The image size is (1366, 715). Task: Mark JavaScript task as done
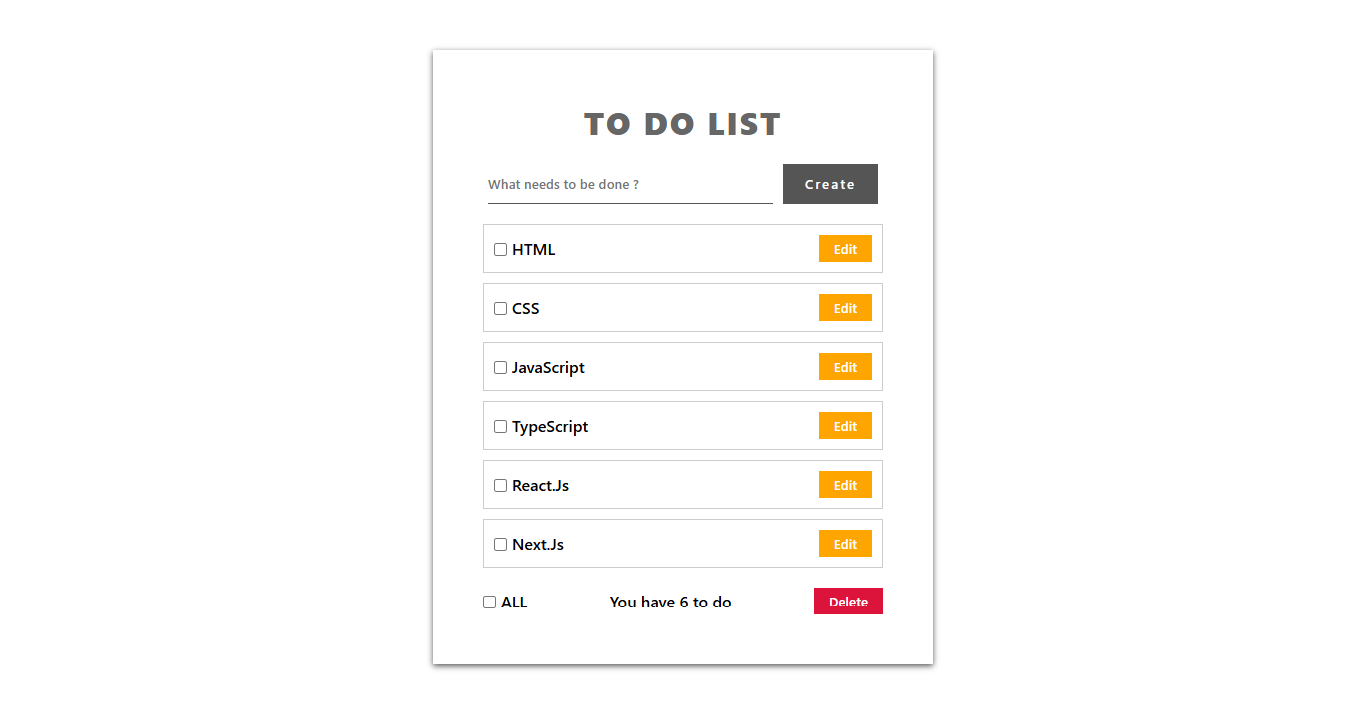[x=501, y=368]
